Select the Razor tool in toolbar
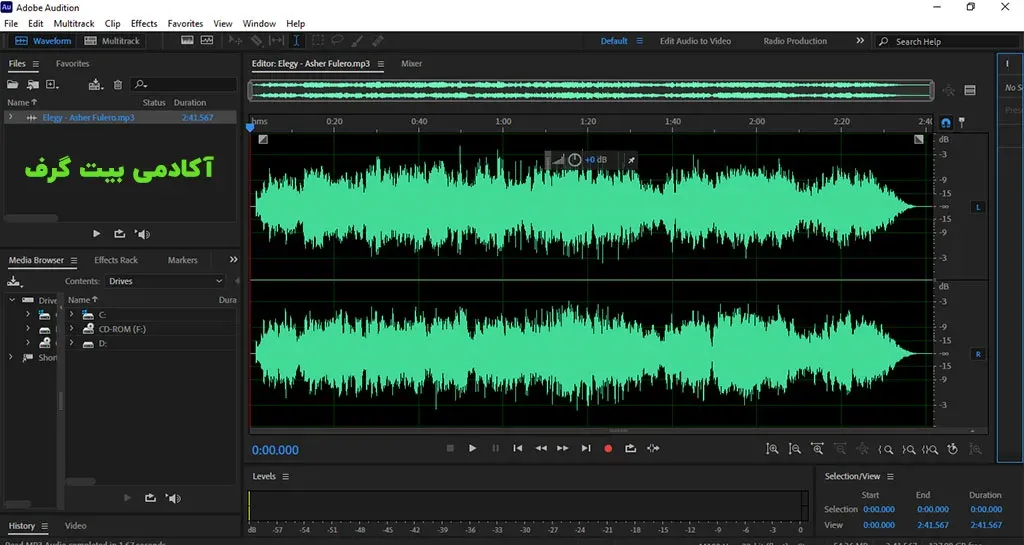This screenshot has width=1024, height=545. point(257,40)
